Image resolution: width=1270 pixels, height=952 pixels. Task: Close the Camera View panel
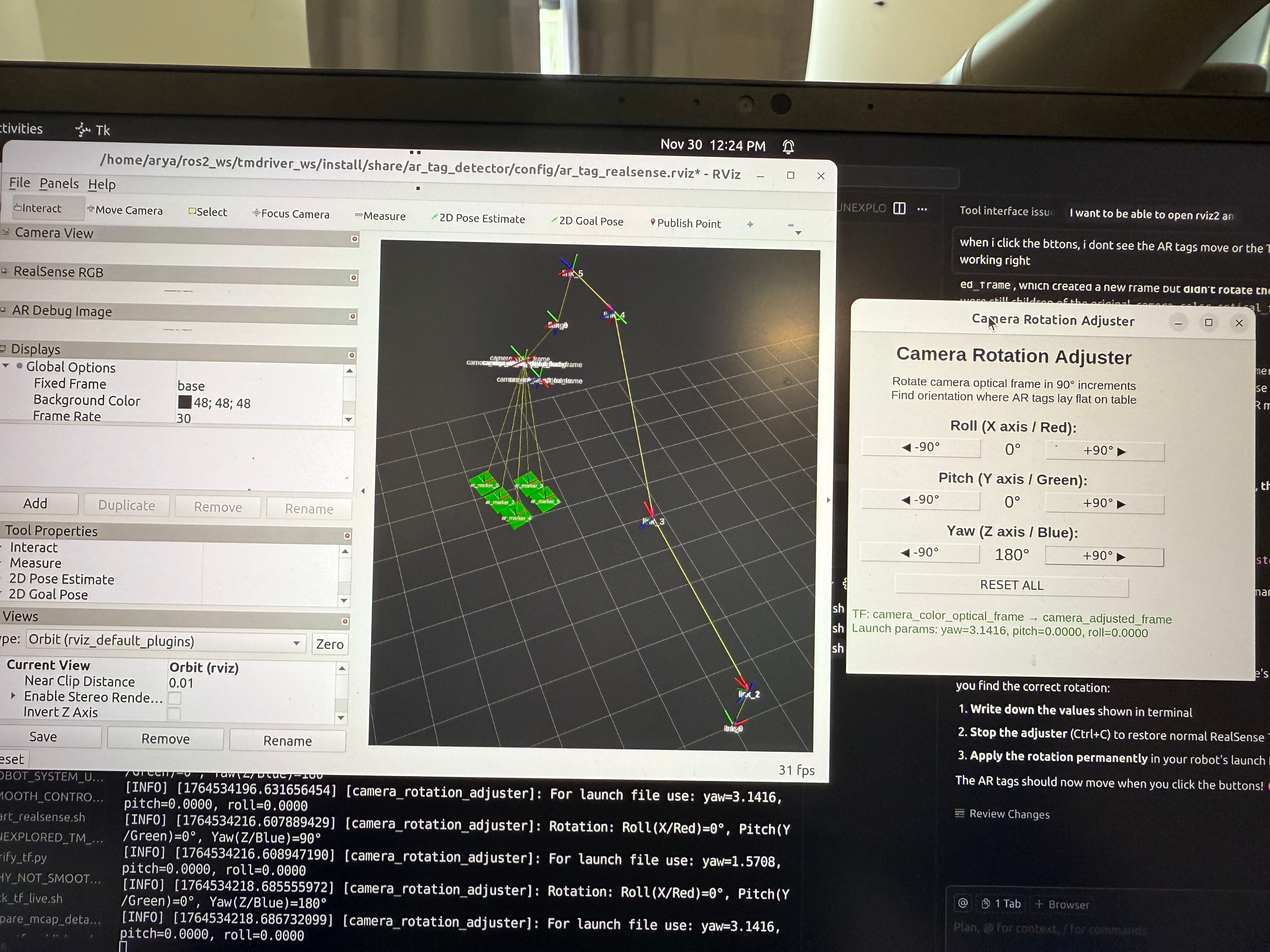pyautogui.click(x=354, y=239)
